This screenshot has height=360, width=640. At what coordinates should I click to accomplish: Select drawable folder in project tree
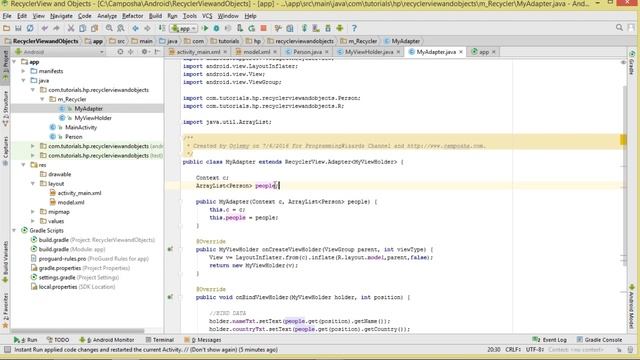click(x=60, y=174)
